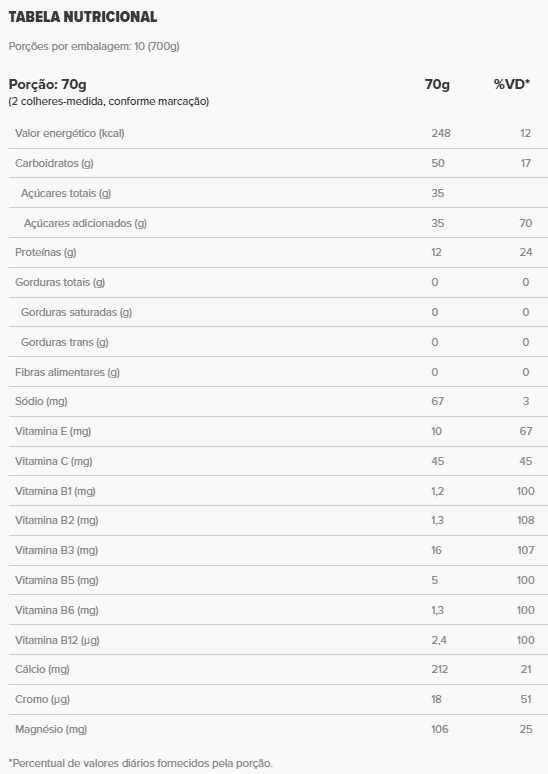
Task: Click the Gorduras totais (g) row
Action: 278,282
